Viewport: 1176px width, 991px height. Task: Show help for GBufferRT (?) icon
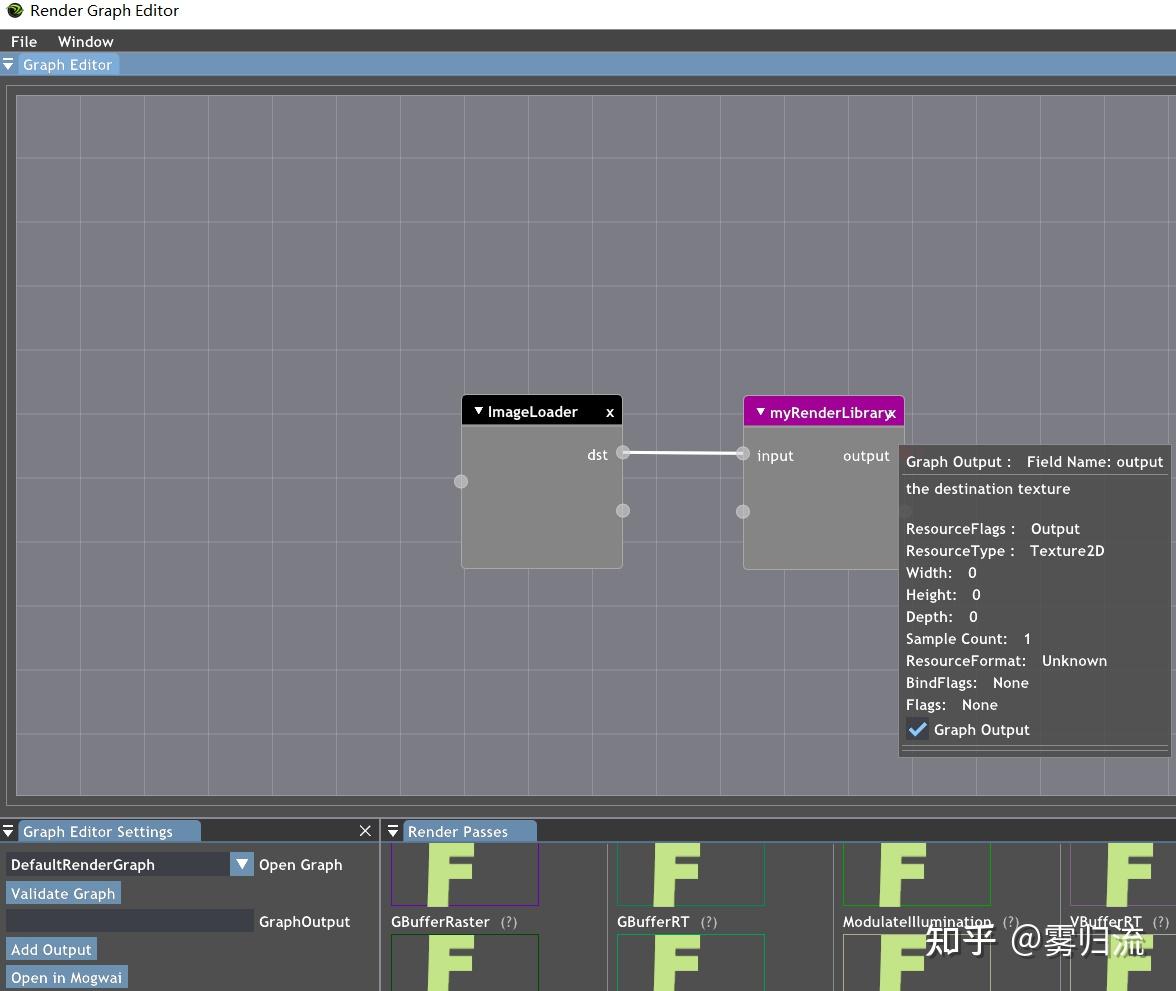point(709,922)
